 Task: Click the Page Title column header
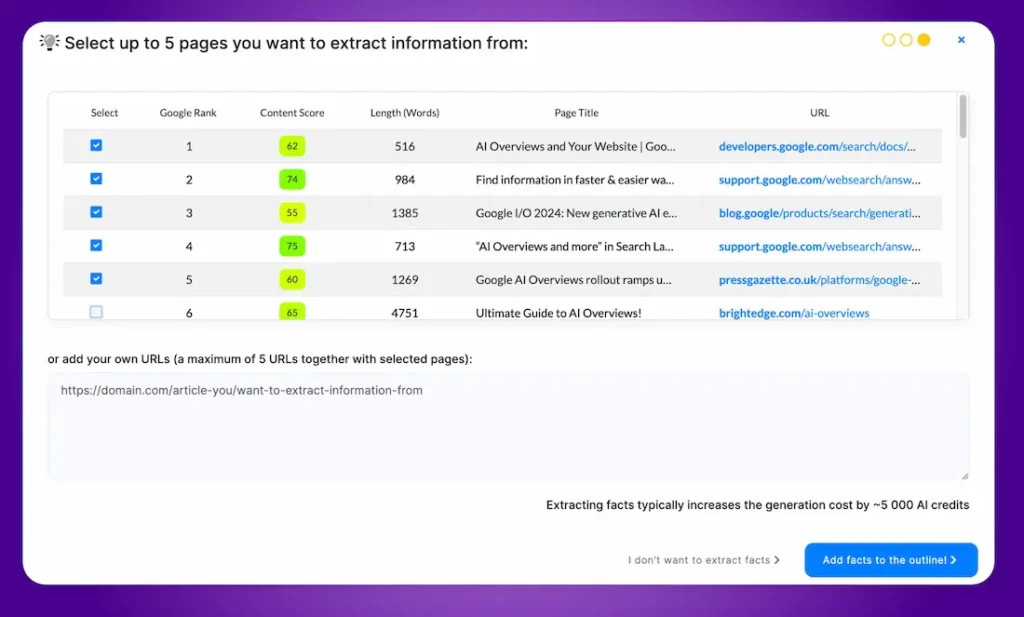pyautogui.click(x=576, y=113)
